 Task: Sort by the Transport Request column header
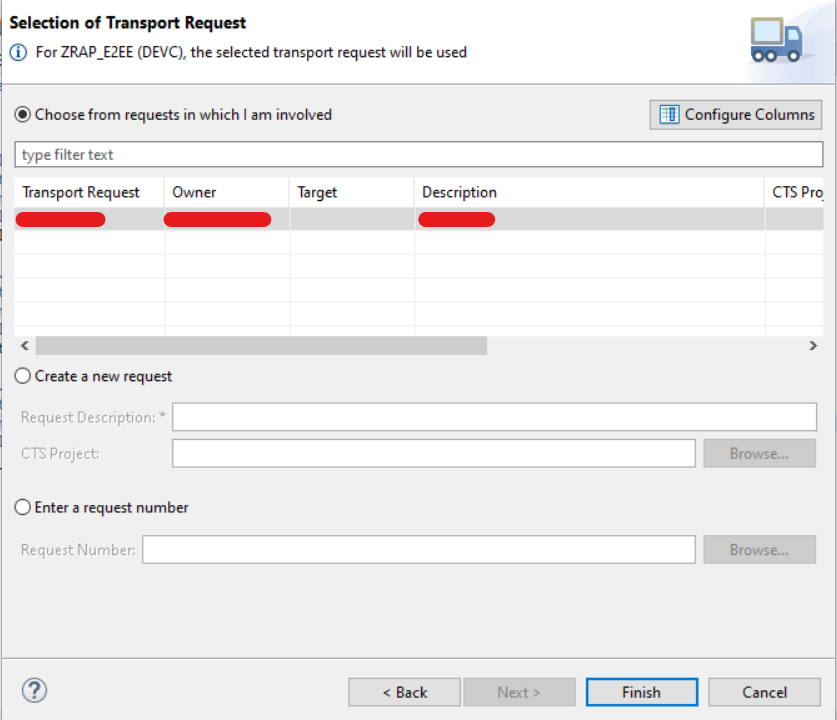pyautogui.click(x=81, y=193)
